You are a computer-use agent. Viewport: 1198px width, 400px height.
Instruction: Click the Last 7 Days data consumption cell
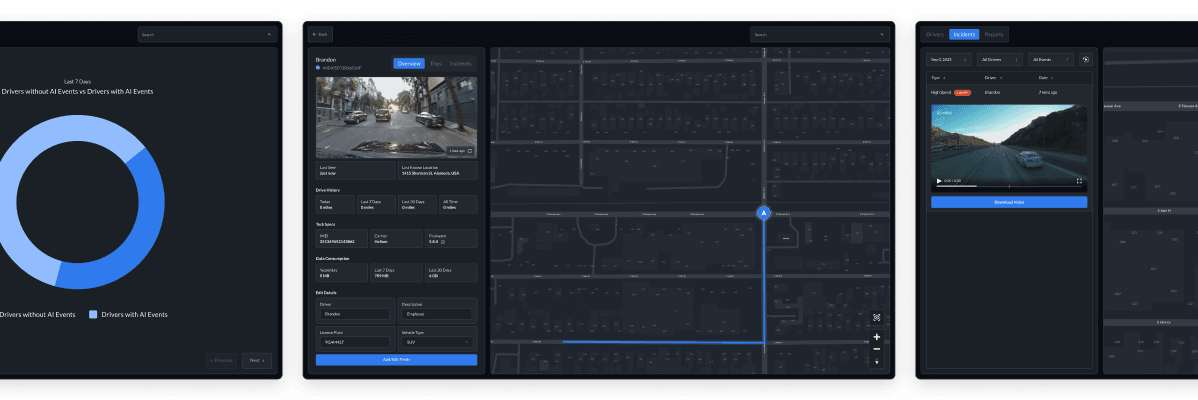(396, 273)
